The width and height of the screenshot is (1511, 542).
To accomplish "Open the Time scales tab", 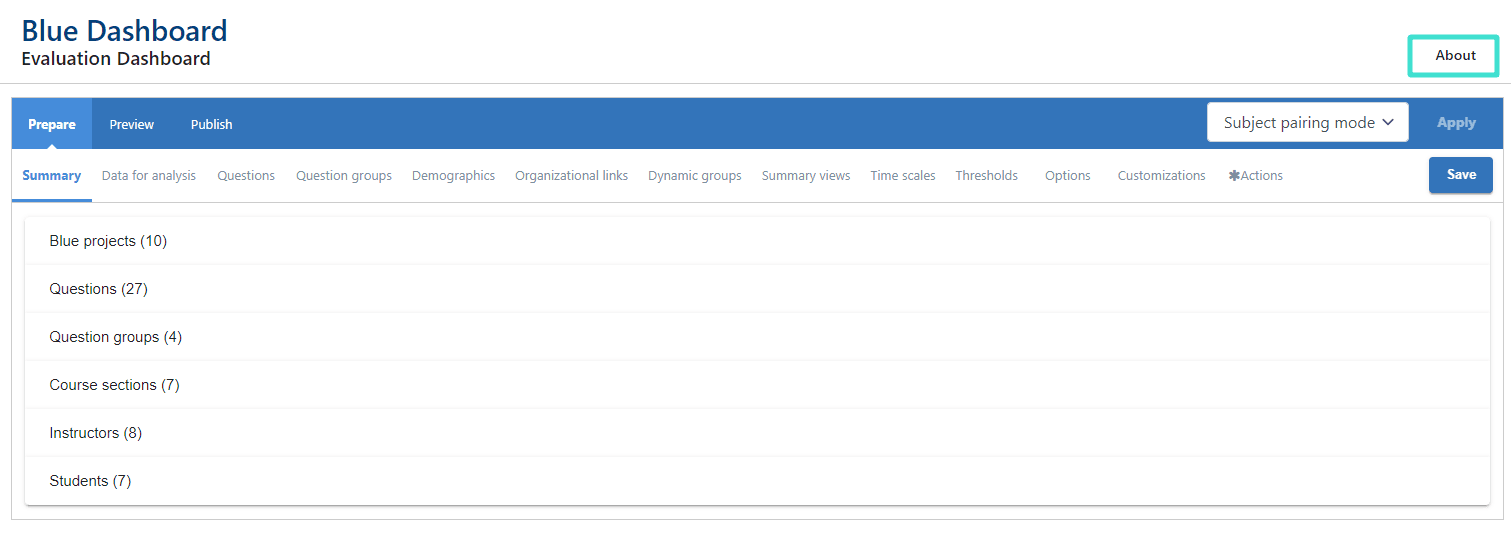I will (903, 175).
